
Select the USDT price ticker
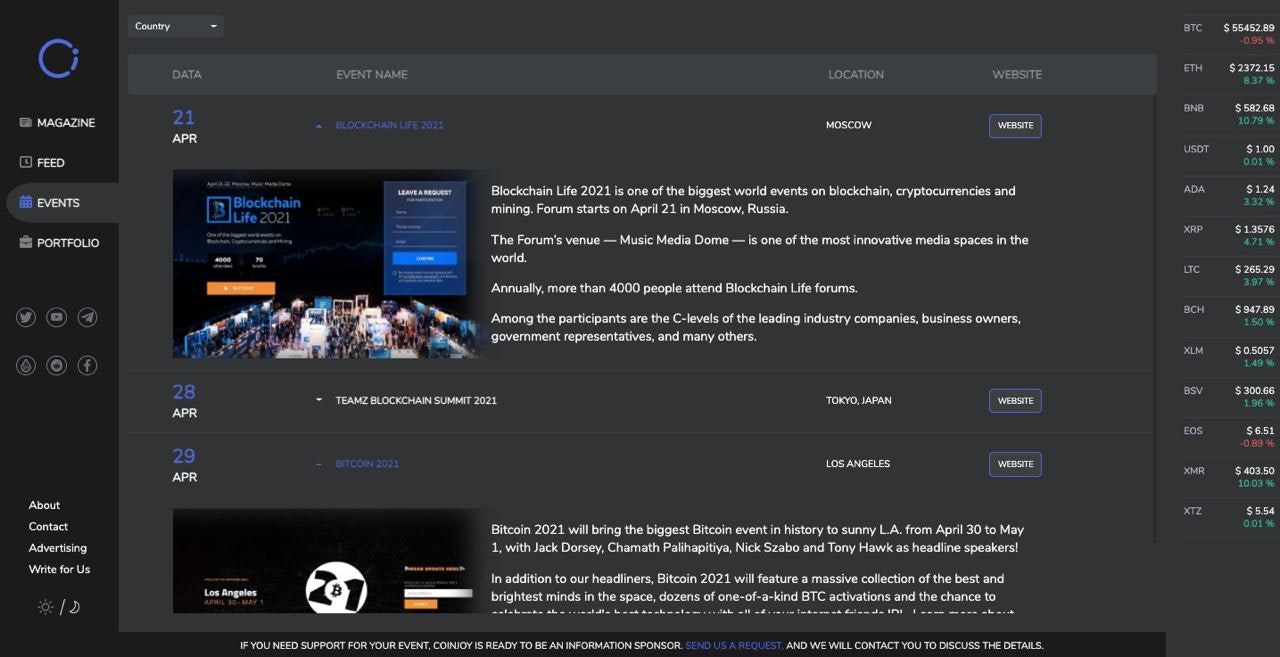click(x=1229, y=155)
